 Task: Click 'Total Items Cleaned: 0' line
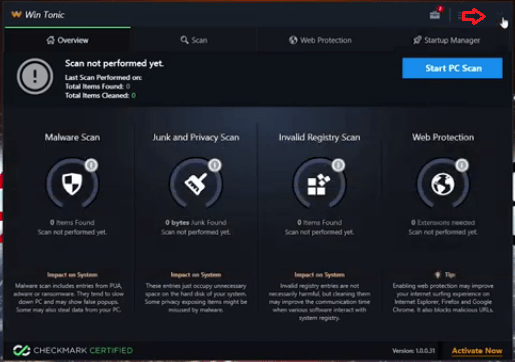100,96
